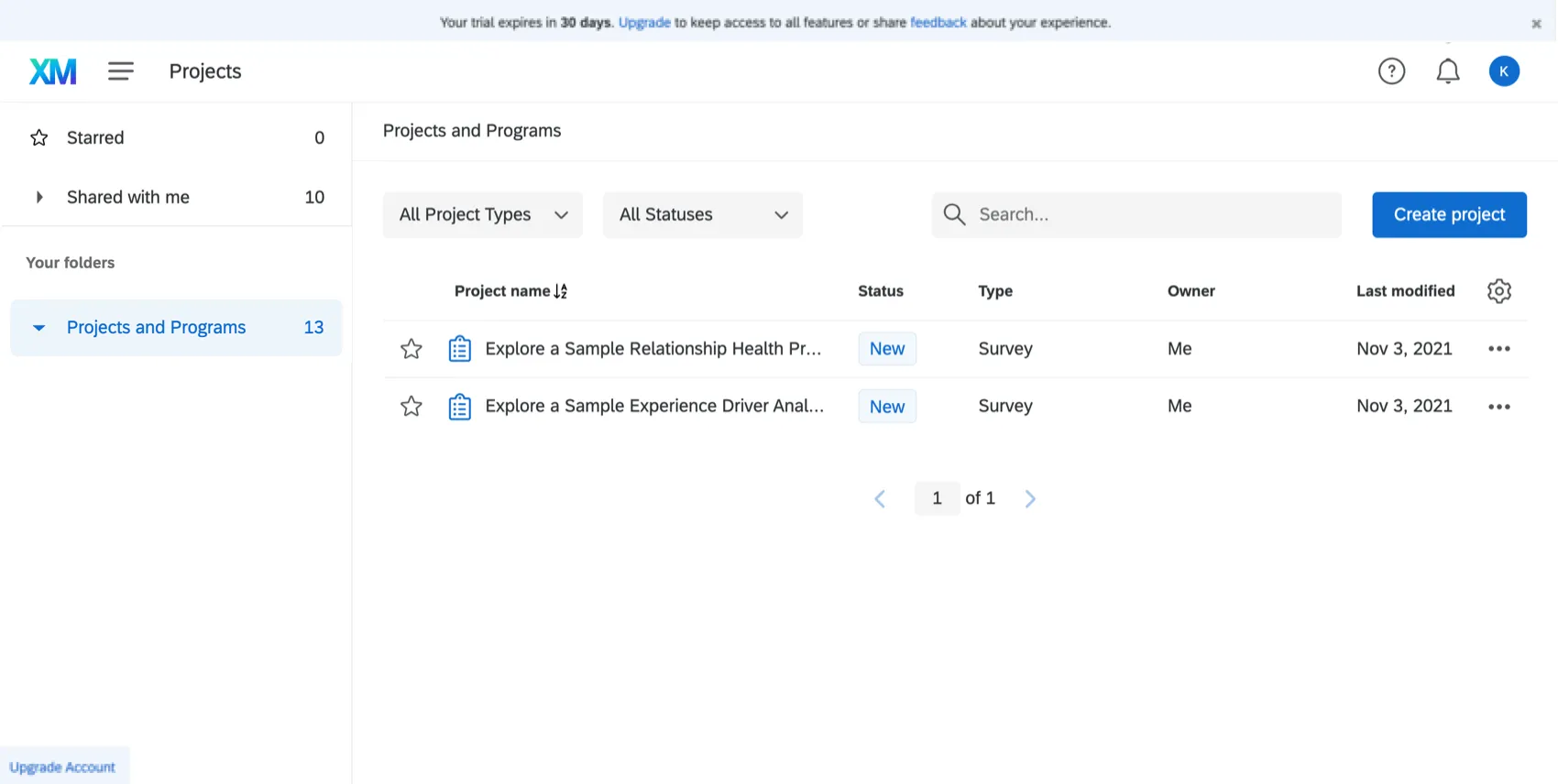Screen dimensions: 1558x784
Task: Star the Sample Relationship Health project
Action: [411, 349]
